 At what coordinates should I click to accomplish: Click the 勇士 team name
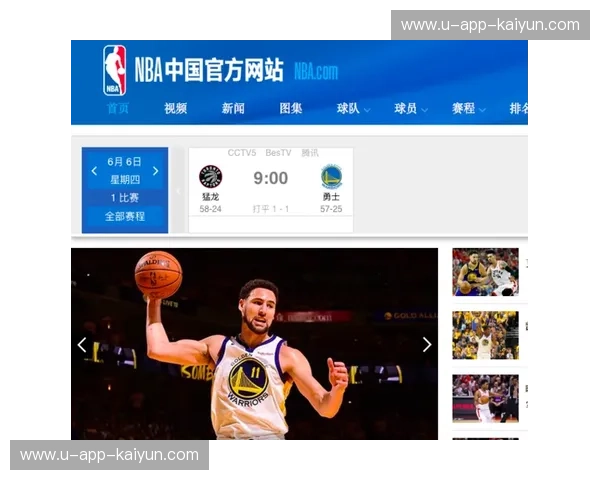331,197
